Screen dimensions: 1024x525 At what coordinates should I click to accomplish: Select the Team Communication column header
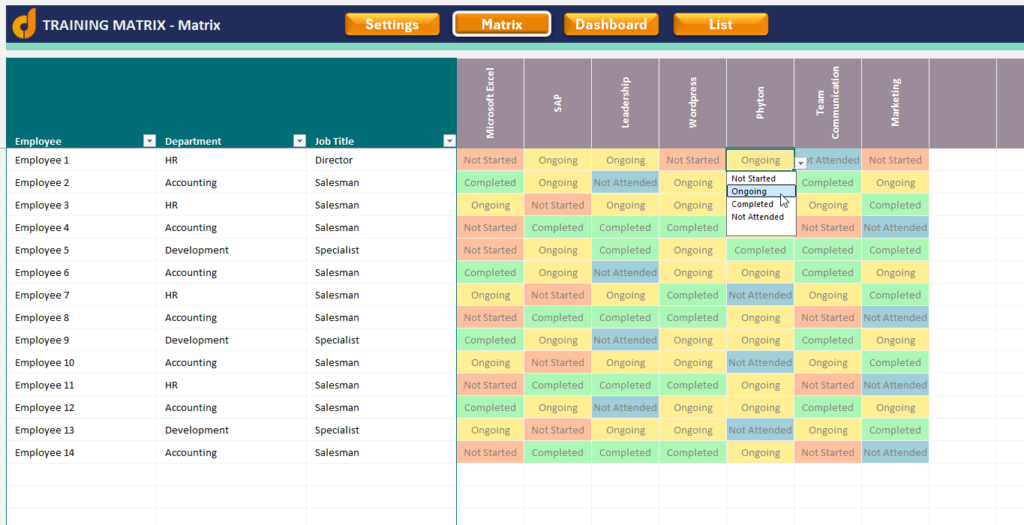(x=828, y=103)
